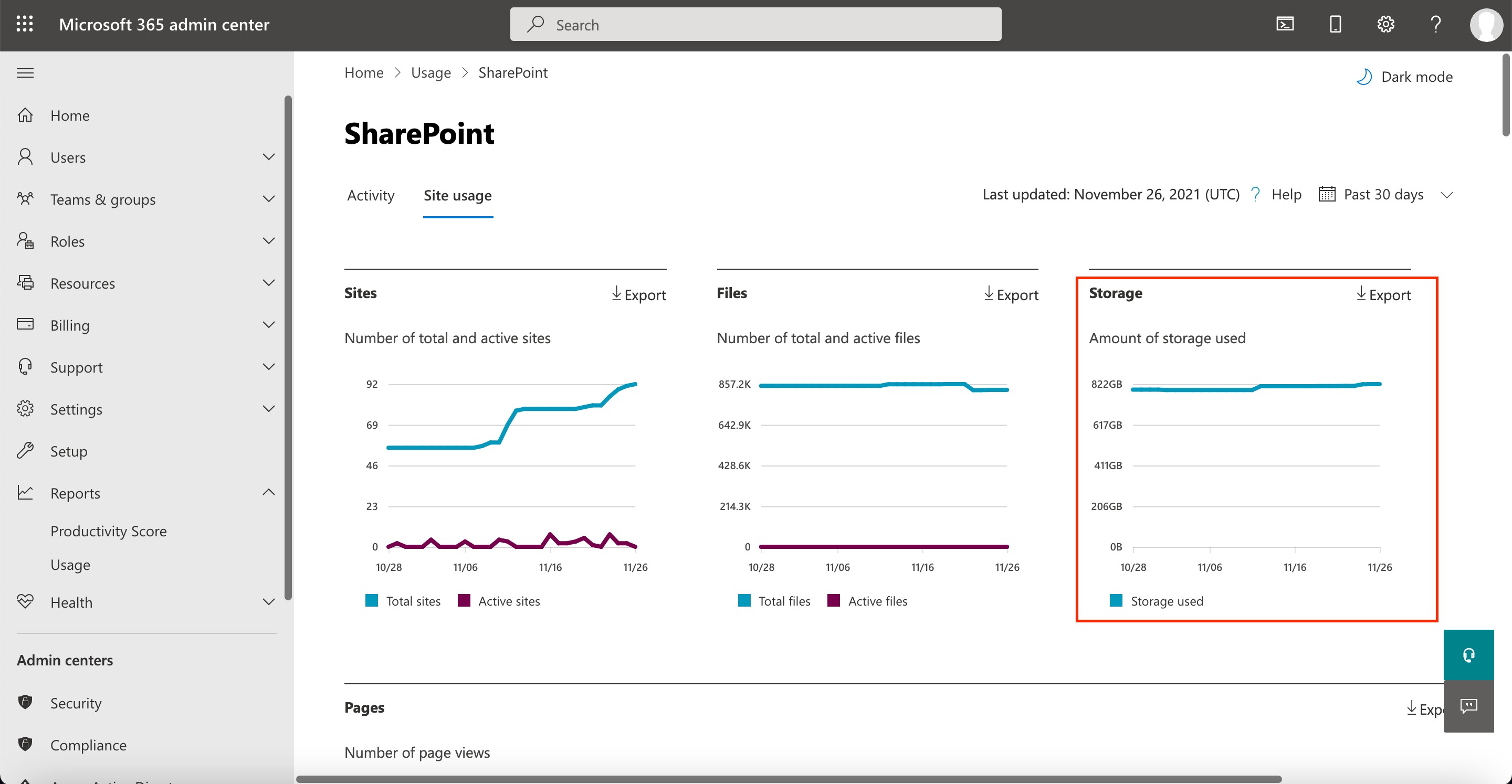Open the Settings gear in top bar
The height and width of the screenshot is (784, 1512).
click(1385, 24)
